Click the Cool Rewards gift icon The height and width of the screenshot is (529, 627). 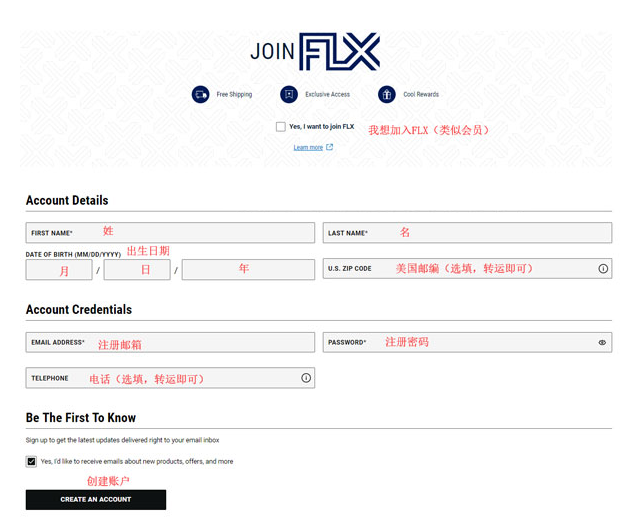[387, 95]
